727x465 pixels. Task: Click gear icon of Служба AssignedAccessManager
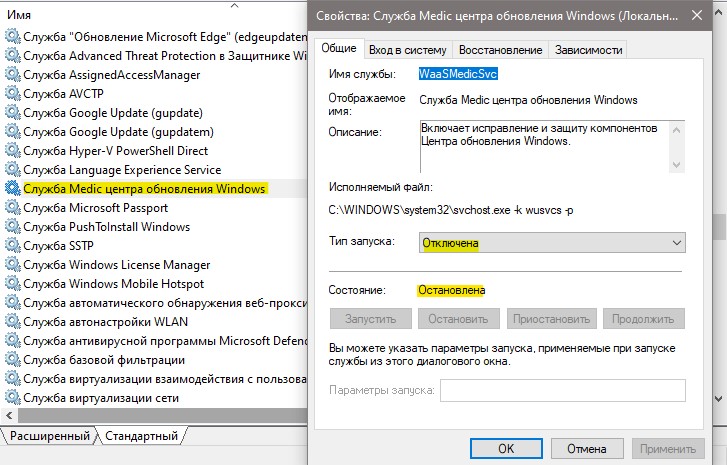coord(13,75)
